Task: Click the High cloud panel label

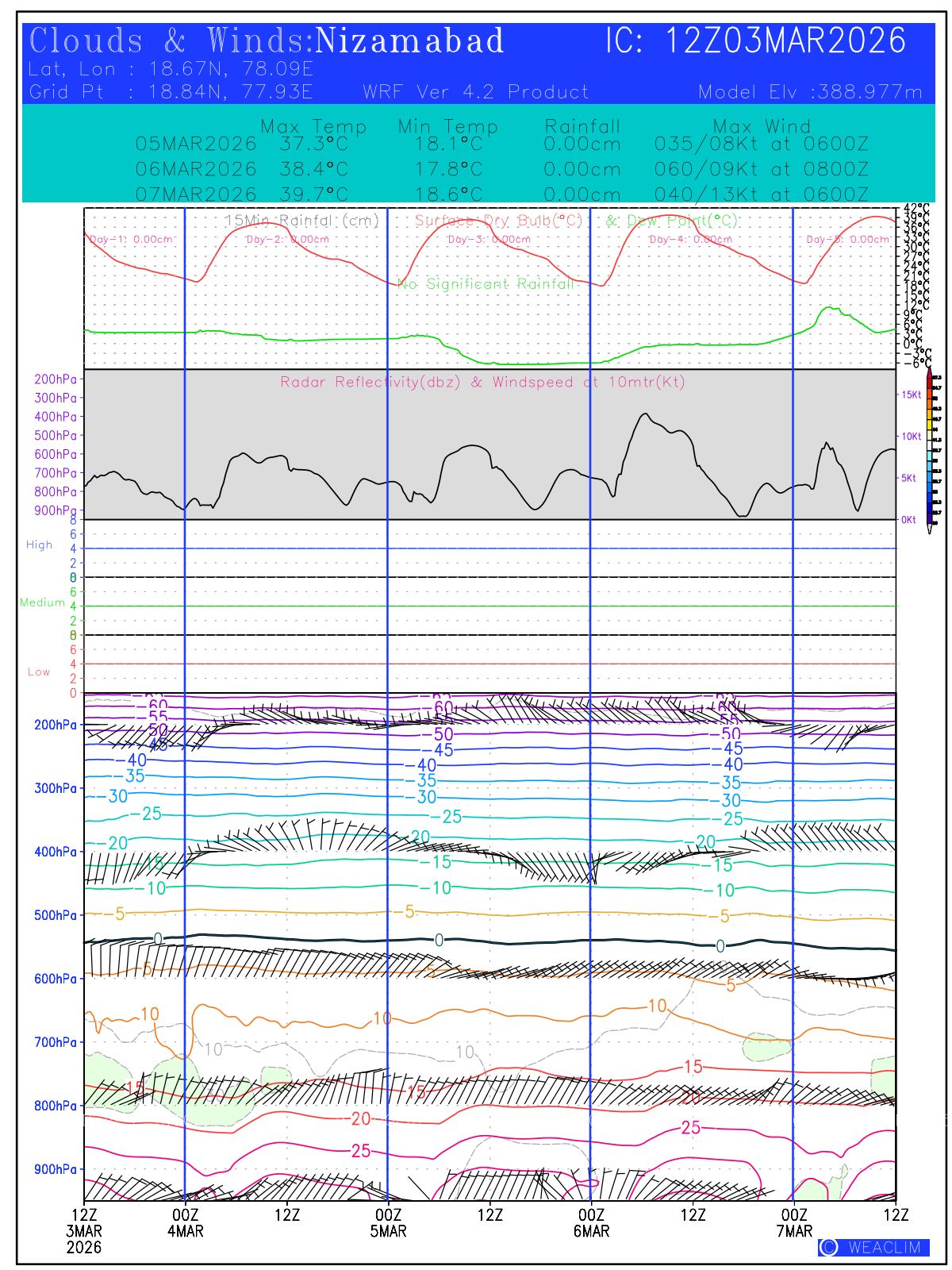Action: tap(39, 545)
